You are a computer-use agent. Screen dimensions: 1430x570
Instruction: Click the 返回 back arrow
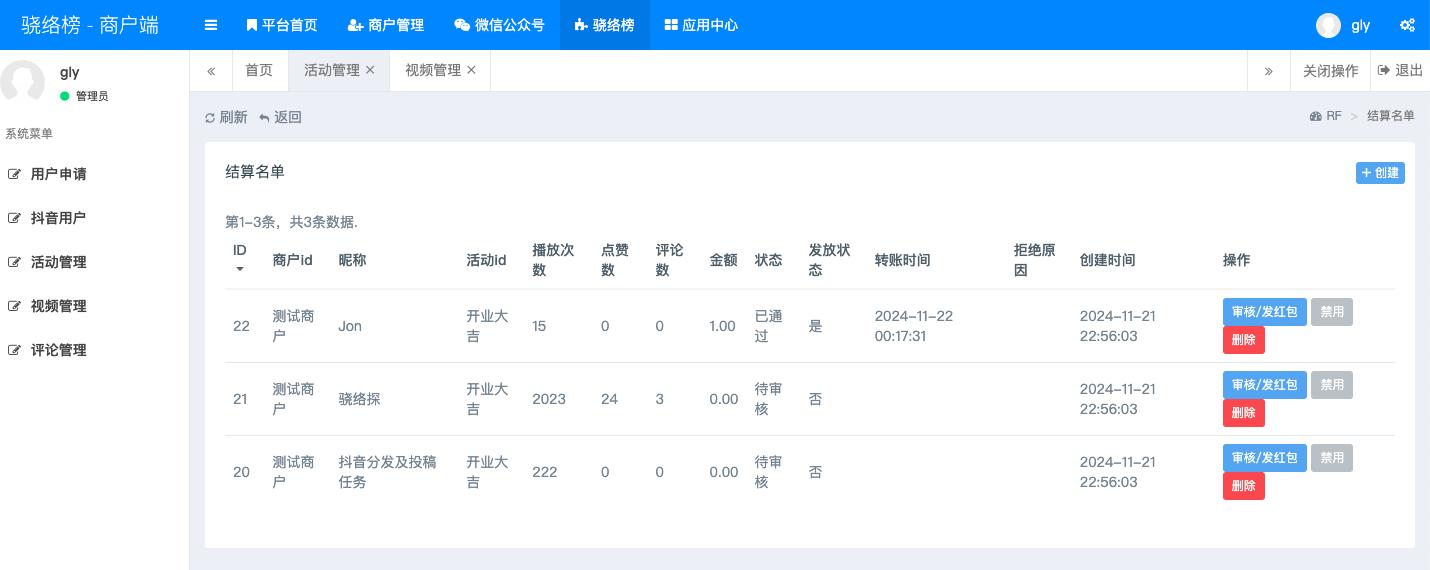265,117
